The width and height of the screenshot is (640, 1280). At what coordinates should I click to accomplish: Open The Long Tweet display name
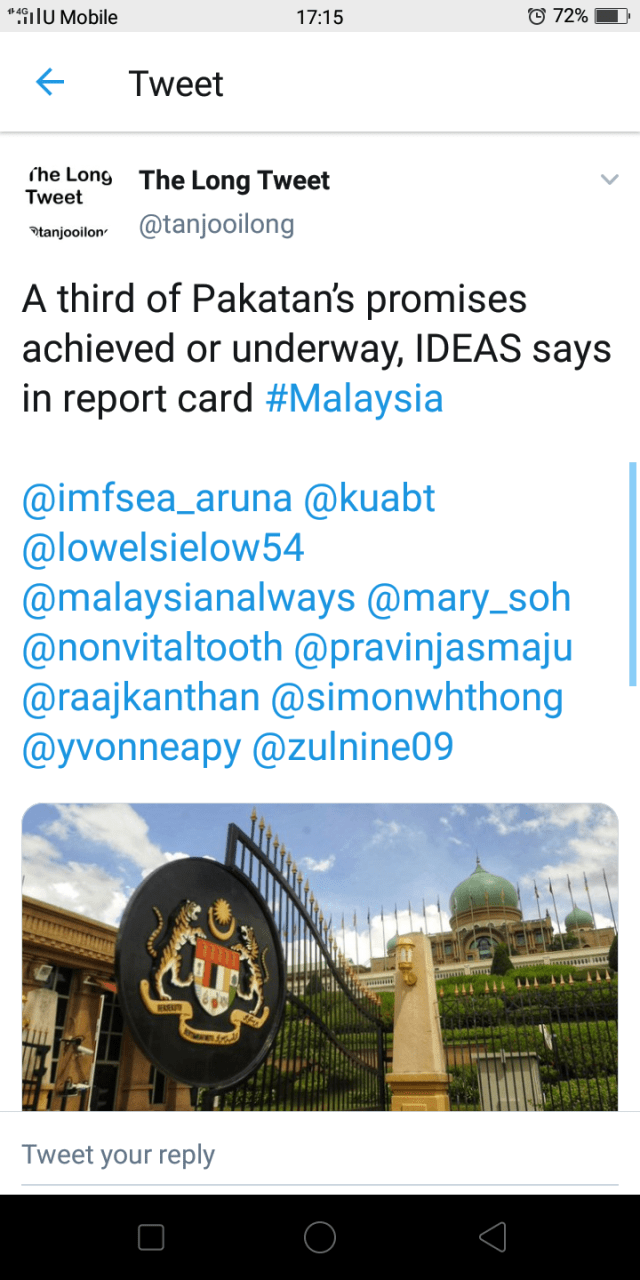coord(234,181)
